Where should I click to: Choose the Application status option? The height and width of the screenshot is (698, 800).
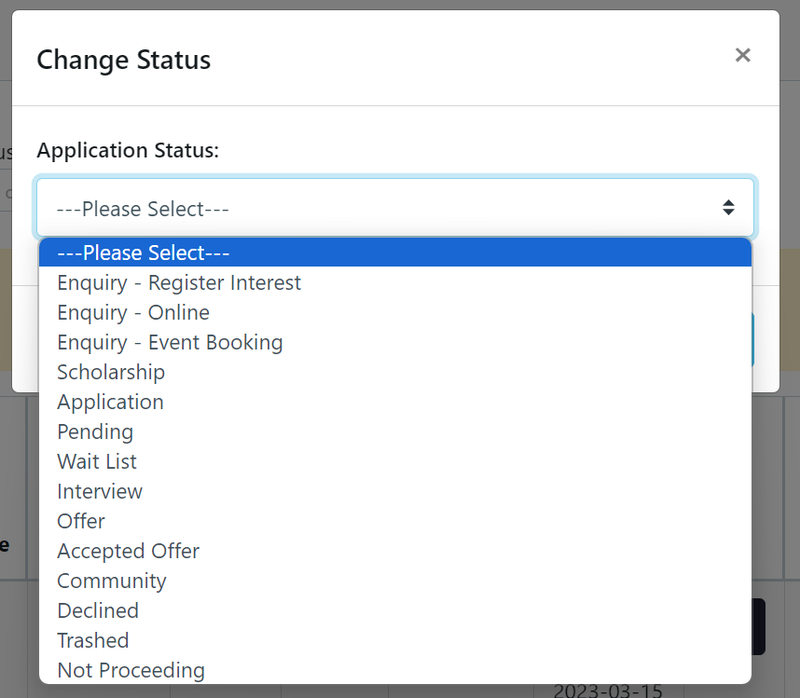110,402
